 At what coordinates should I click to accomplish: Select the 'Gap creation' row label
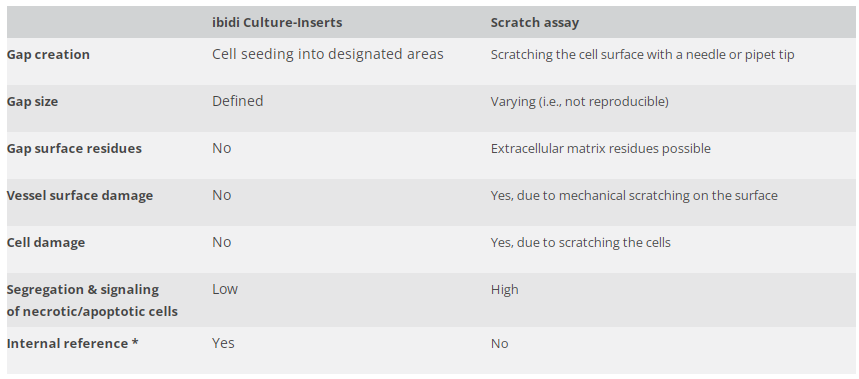point(48,54)
